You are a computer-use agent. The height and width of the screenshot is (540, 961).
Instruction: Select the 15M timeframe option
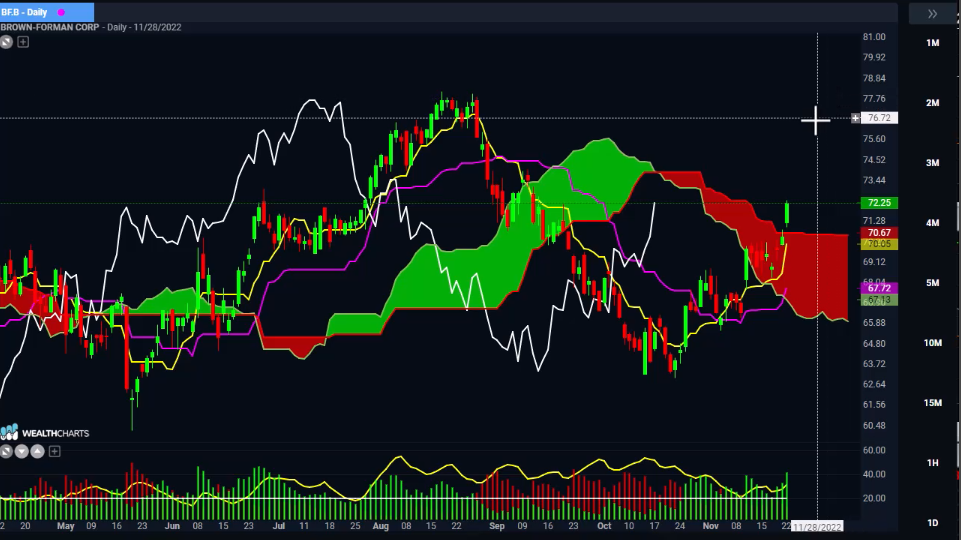[x=932, y=403]
